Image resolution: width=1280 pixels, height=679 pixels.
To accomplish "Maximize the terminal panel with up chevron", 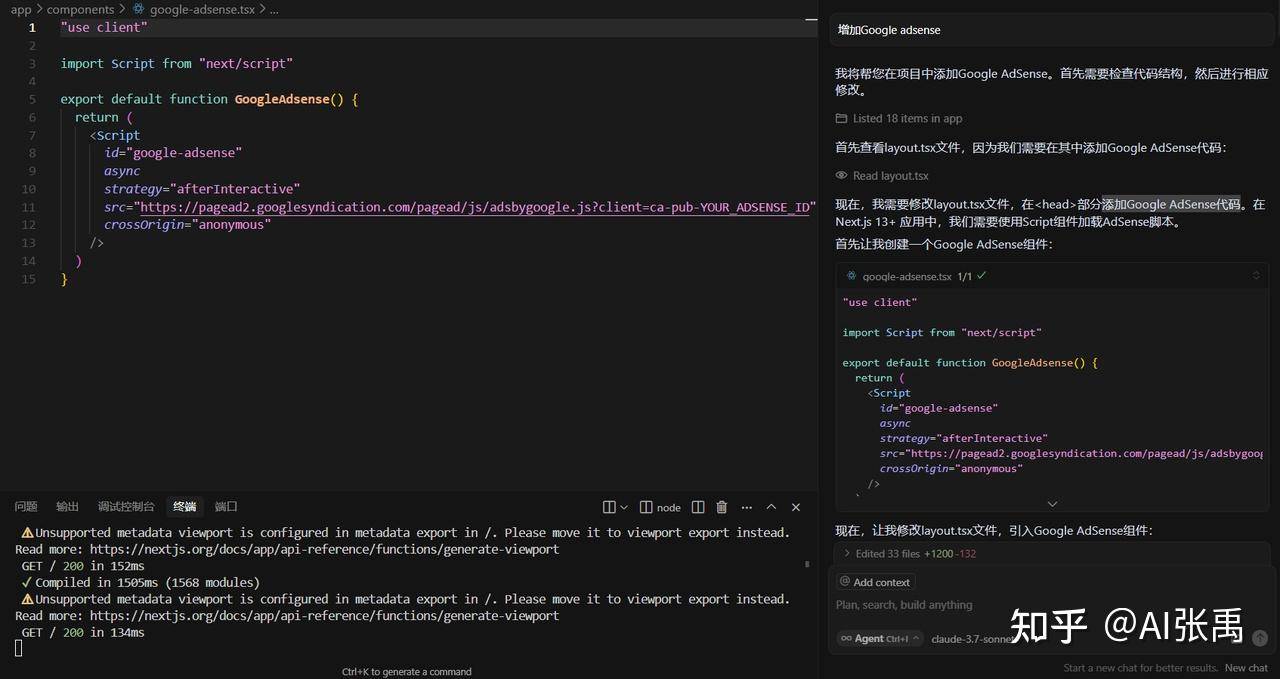I will tap(771, 507).
